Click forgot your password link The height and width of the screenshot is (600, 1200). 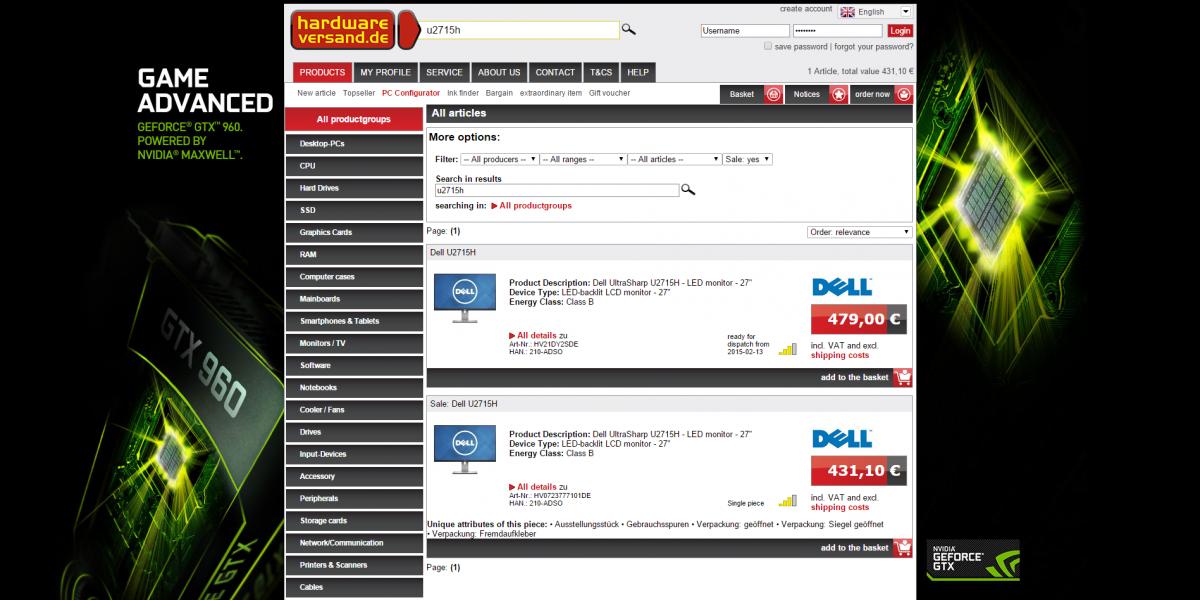point(873,46)
